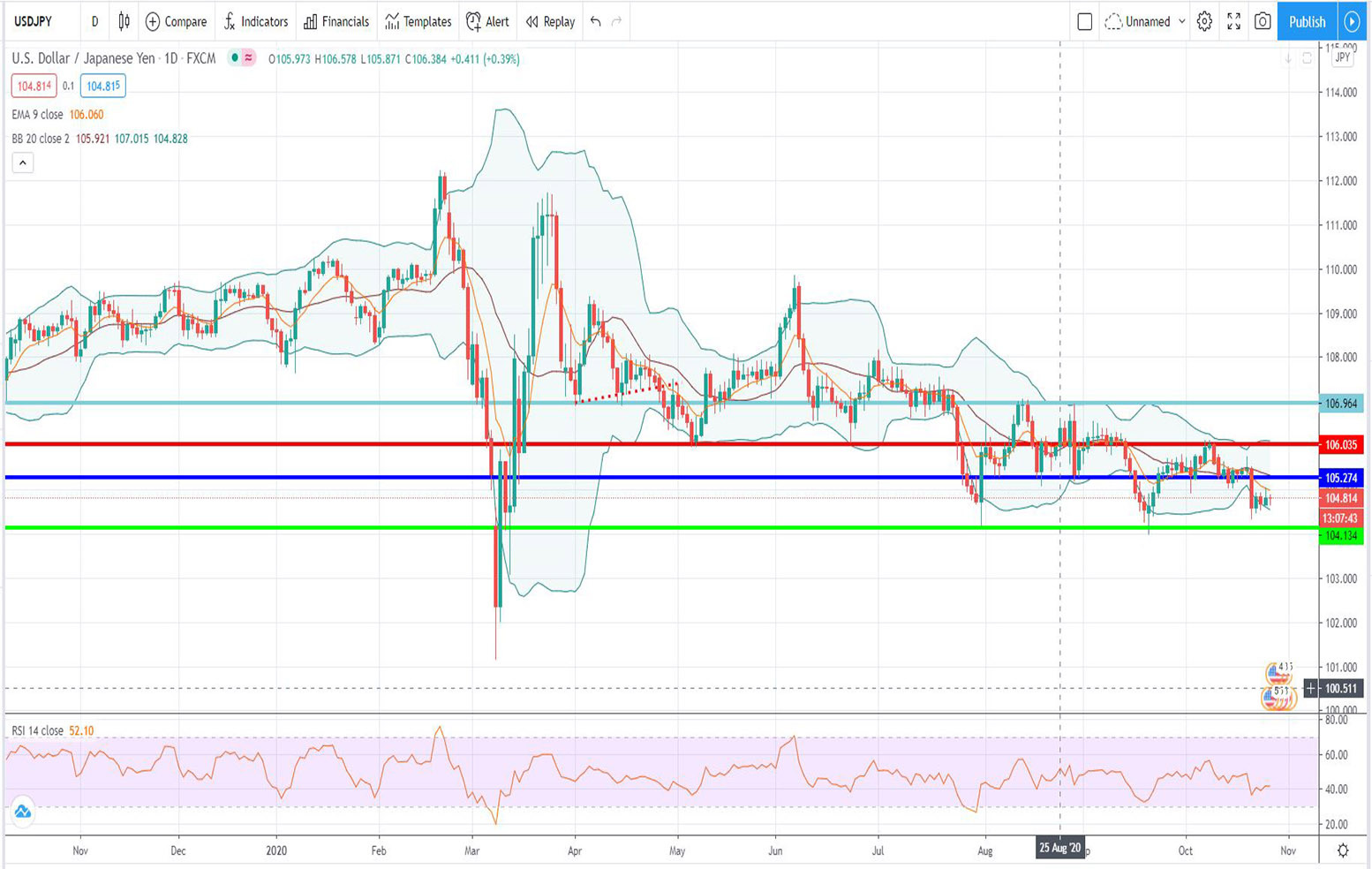1372x869 pixels.
Task: Click the red 104.814 sell price button
Action: click(34, 86)
